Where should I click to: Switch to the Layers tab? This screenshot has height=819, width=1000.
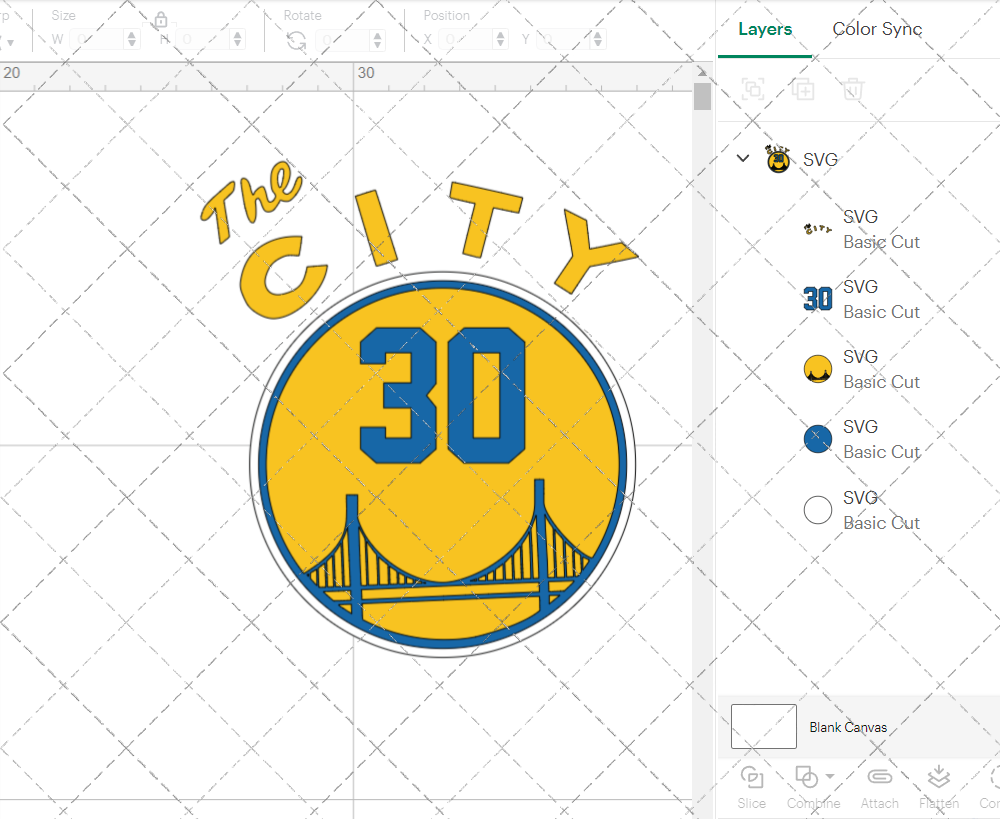[765, 29]
